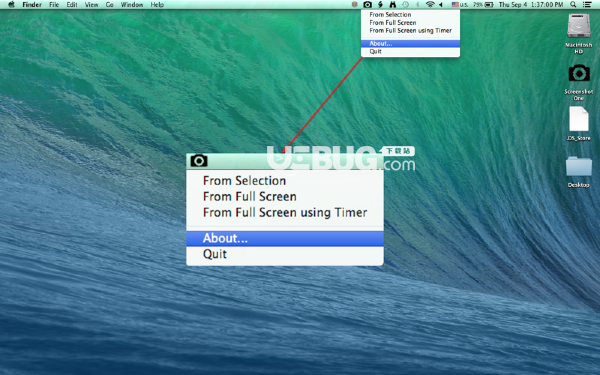The height and width of the screenshot is (375, 600).
Task: Click the camera icon in the menu bar
Action: click(x=367, y=5)
